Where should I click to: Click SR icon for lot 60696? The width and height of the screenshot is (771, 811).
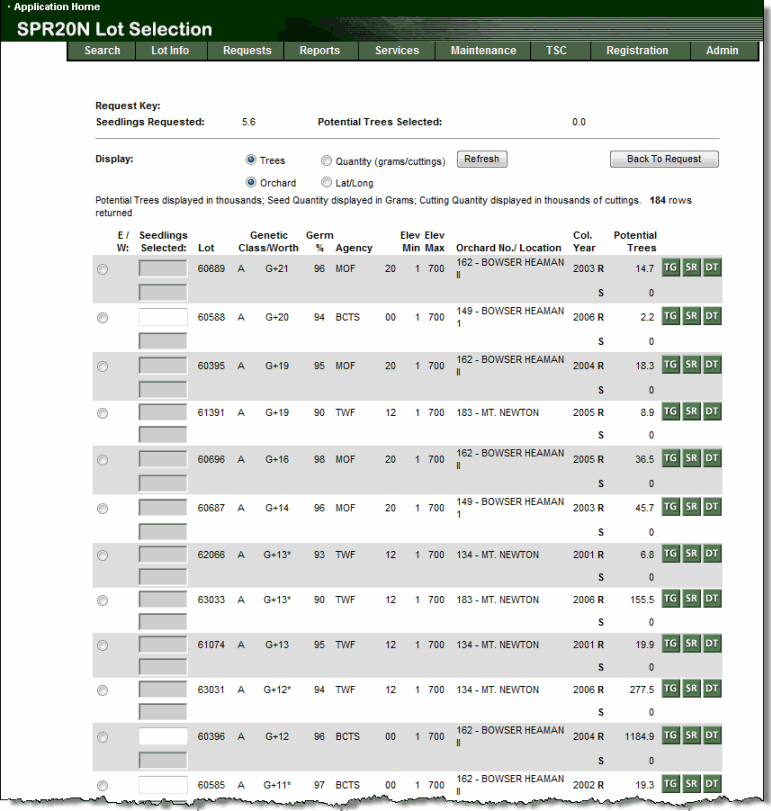pos(692,459)
